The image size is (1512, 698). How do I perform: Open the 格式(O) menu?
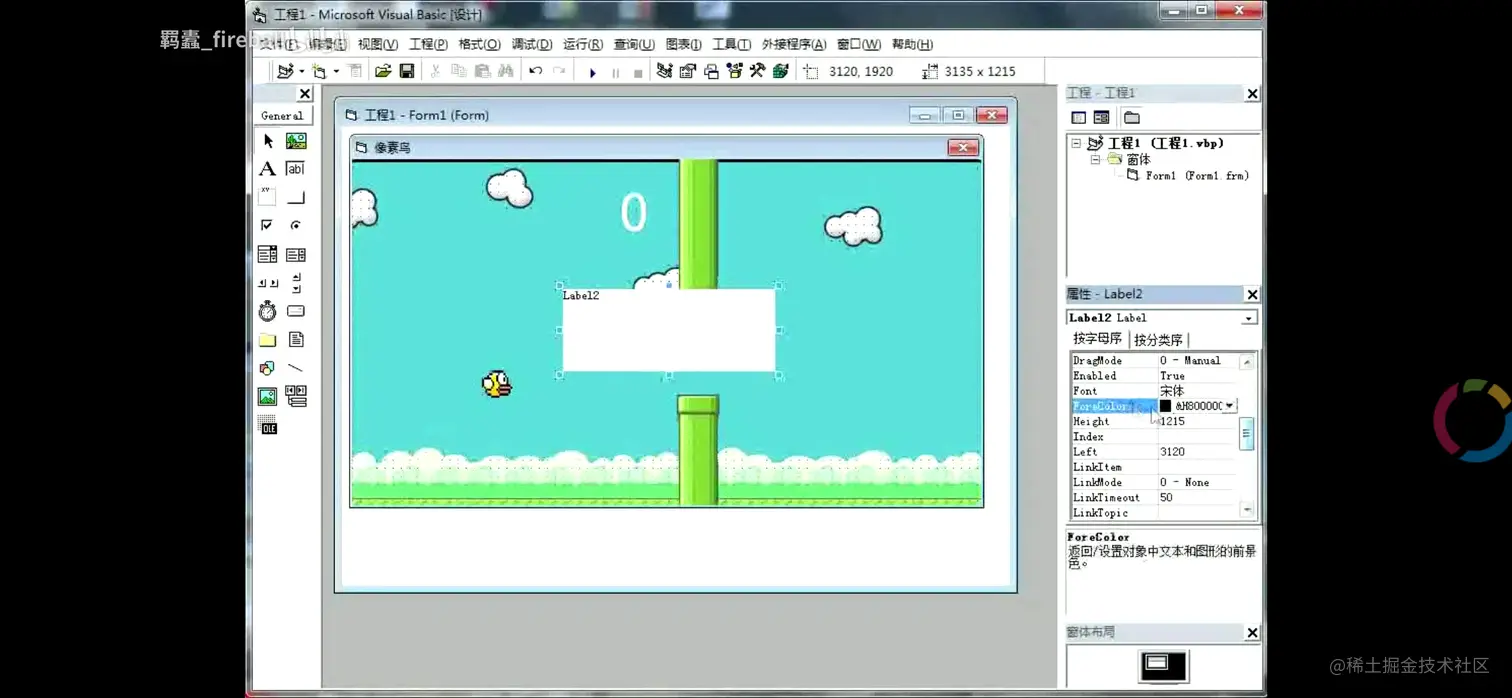[x=479, y=44]
